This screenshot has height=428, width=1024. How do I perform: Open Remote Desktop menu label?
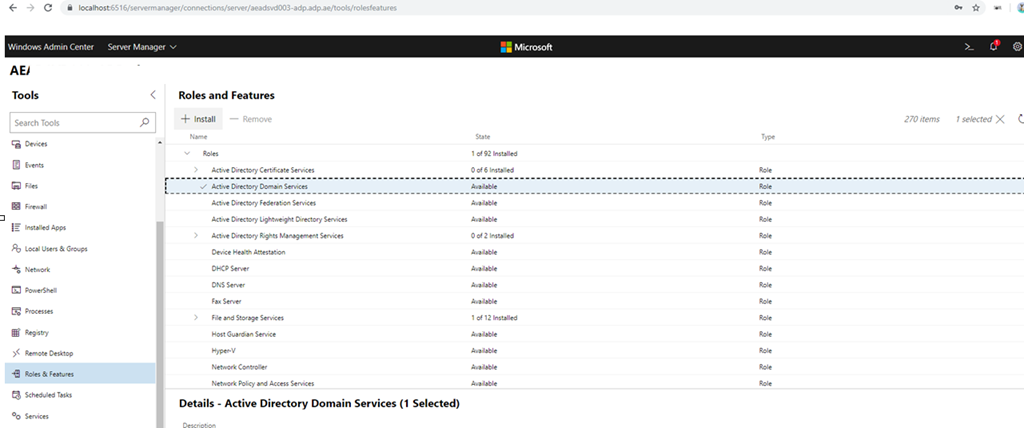coord(49,354)
